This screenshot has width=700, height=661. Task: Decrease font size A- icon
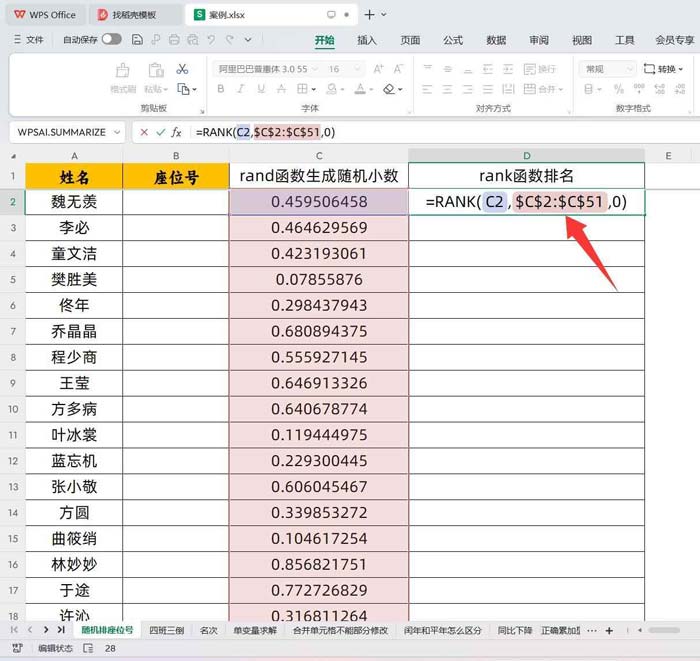point(398,69)
